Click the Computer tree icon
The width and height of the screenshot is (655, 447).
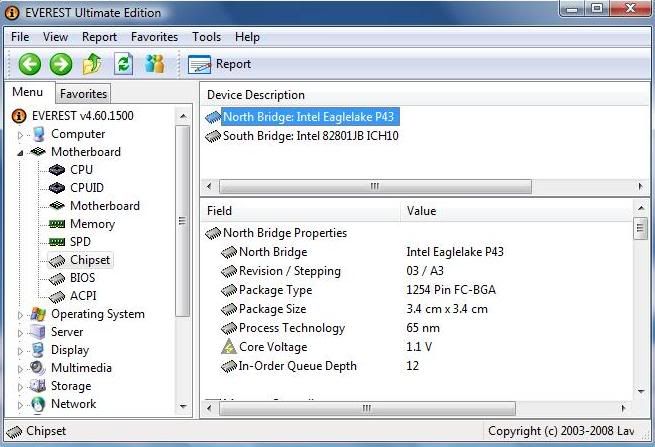(38, 134)
